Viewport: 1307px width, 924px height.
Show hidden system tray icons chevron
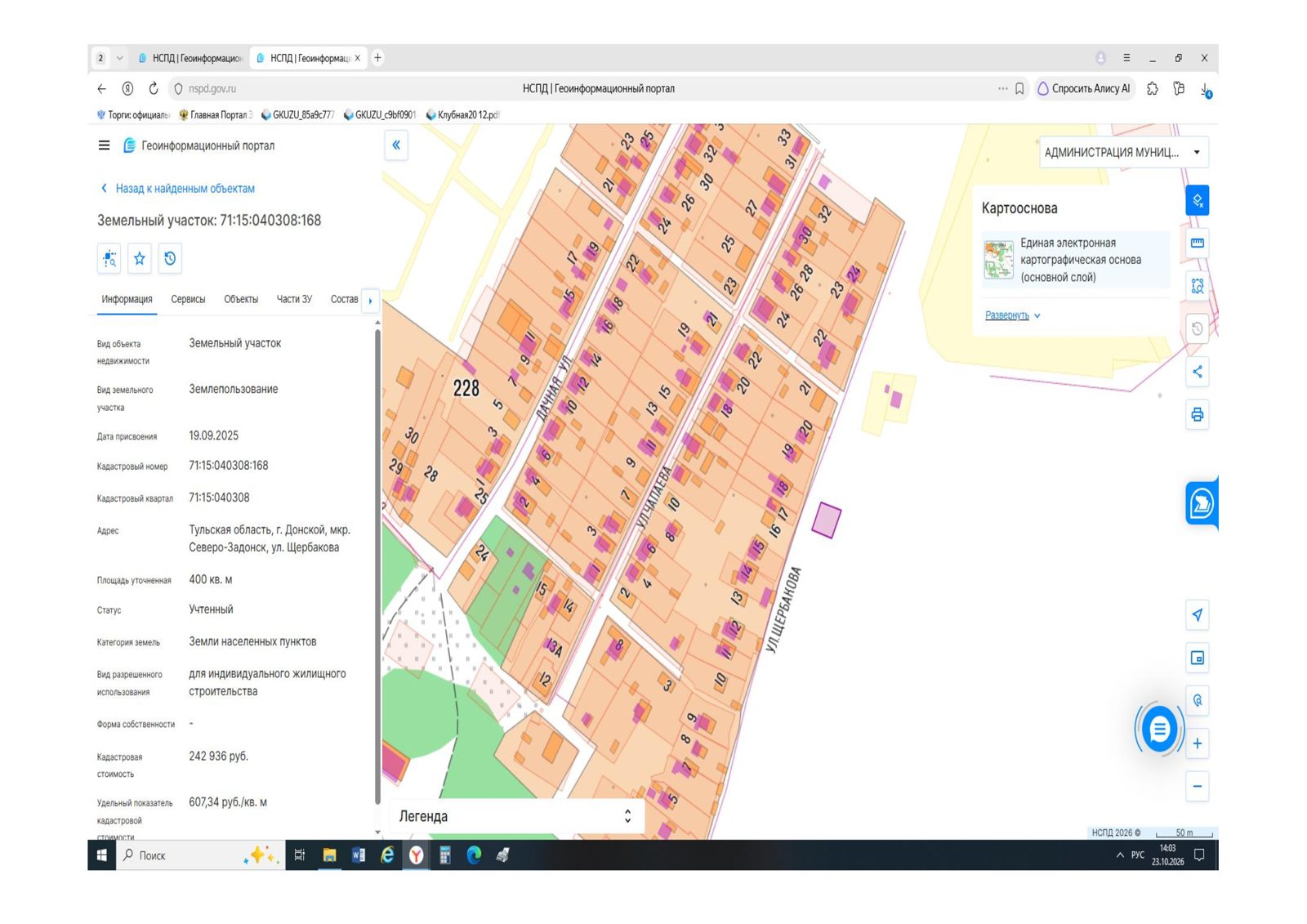tap(1120, 855)
